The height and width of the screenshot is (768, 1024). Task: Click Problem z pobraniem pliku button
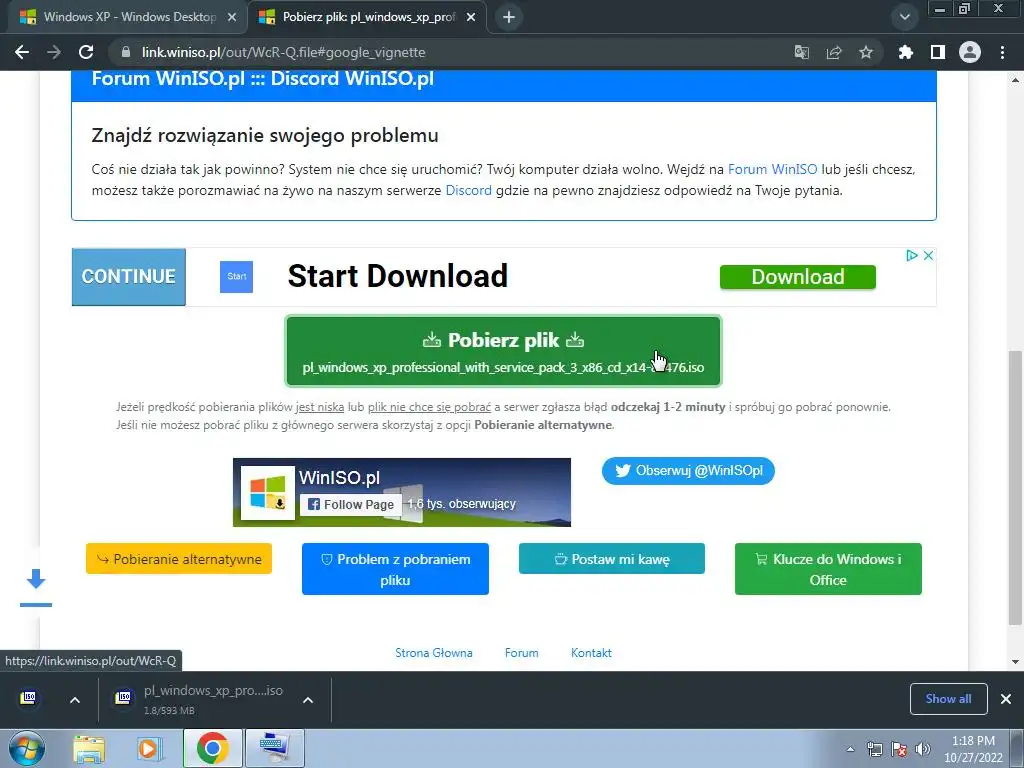click(x=395, y=569)
